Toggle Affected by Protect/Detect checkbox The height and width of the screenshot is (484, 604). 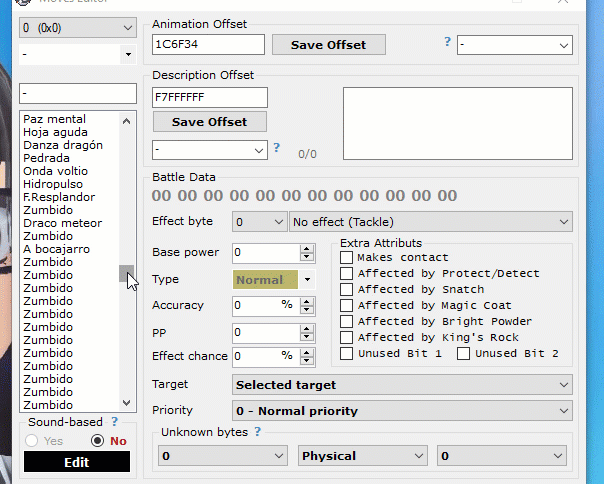click(x=346, y=274)
